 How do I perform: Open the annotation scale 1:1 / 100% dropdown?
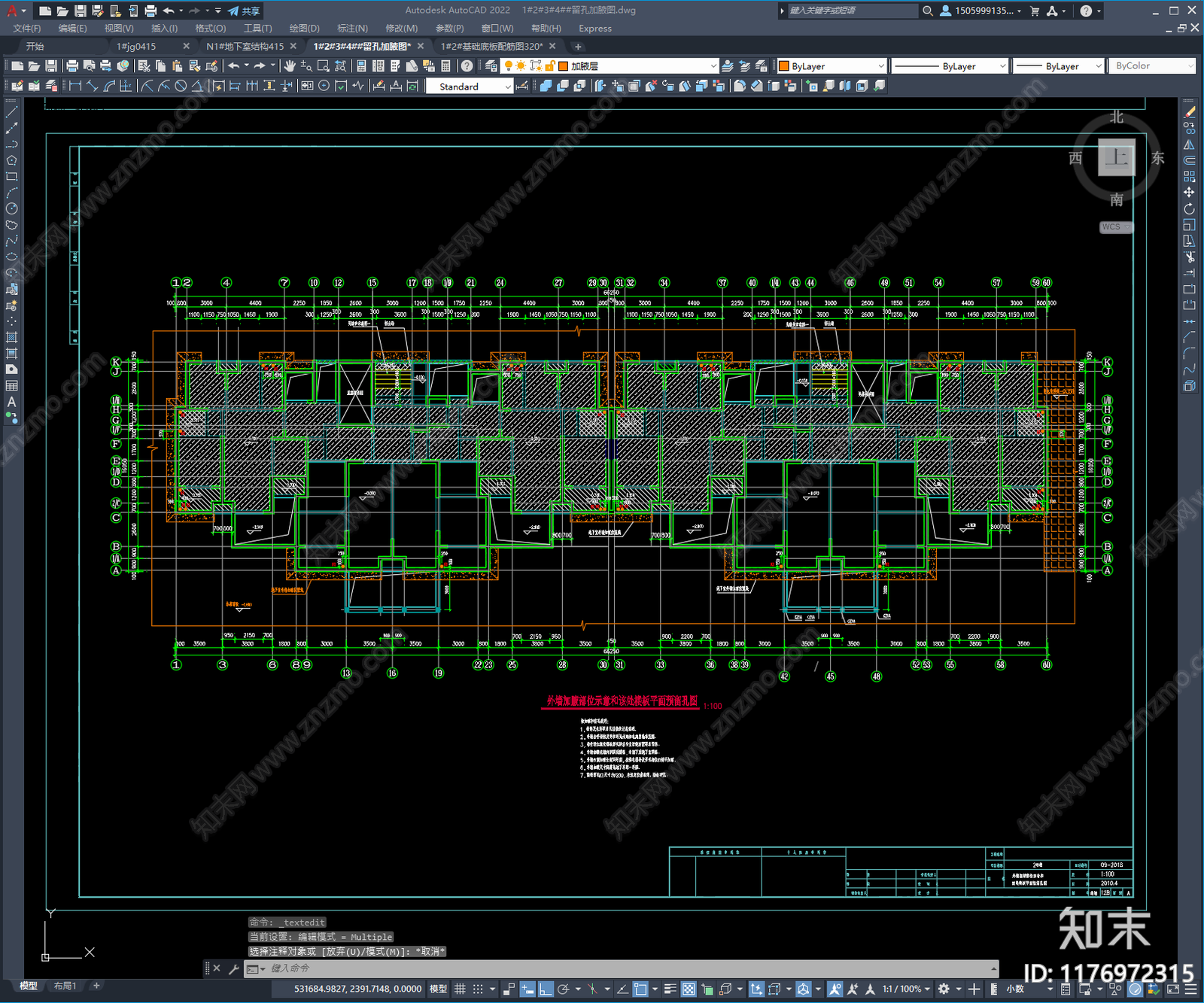[906, 989]
